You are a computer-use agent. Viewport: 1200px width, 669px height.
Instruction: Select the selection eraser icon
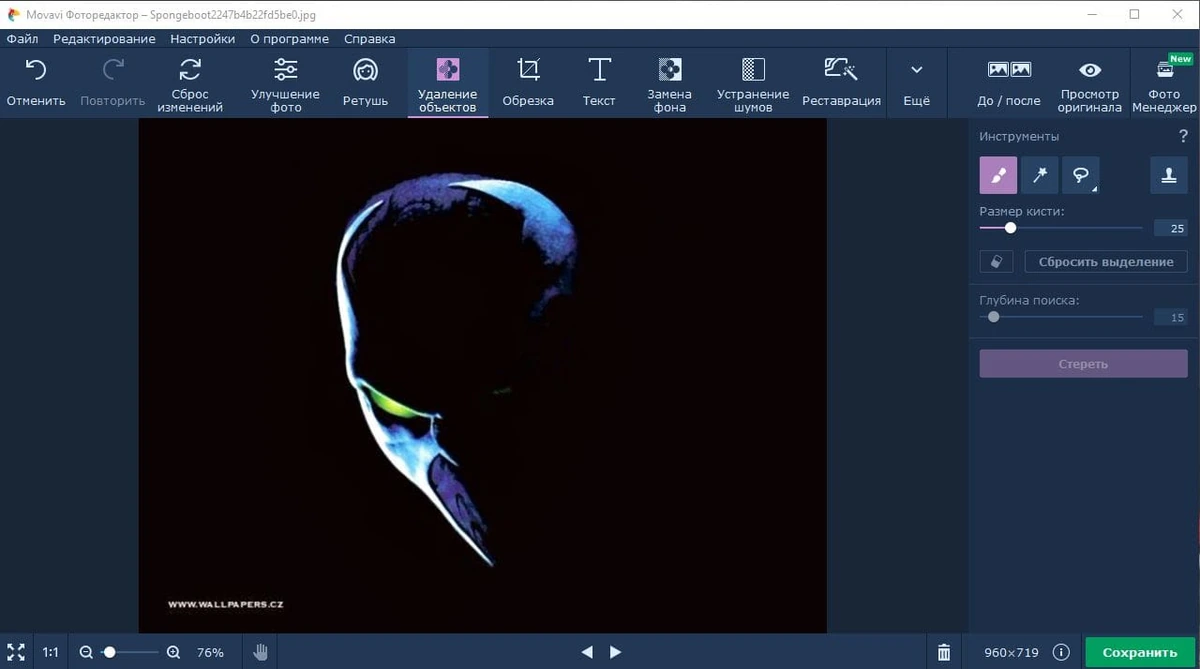coord(997,261)
